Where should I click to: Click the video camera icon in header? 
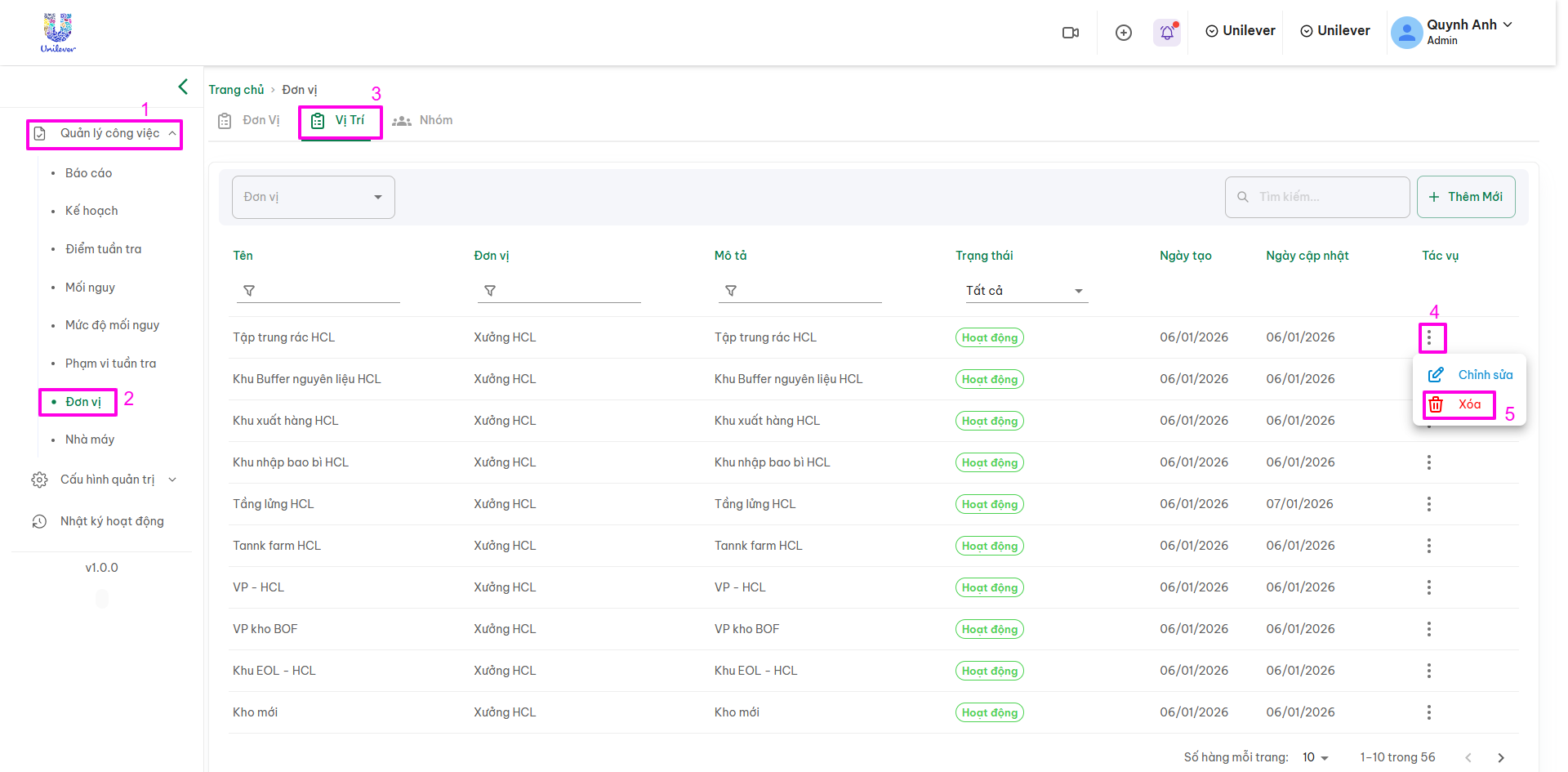(1070, 33)
